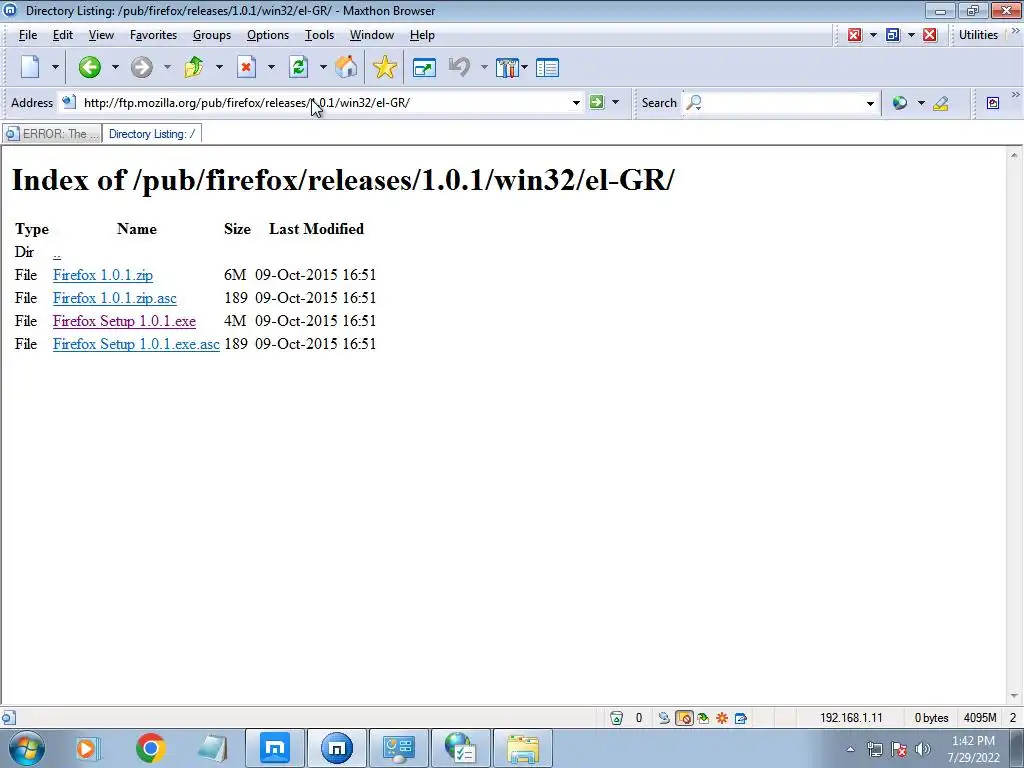Open the file explorer taskbar icon
This screenshot has width=1024, height=768.
point(522,748)
